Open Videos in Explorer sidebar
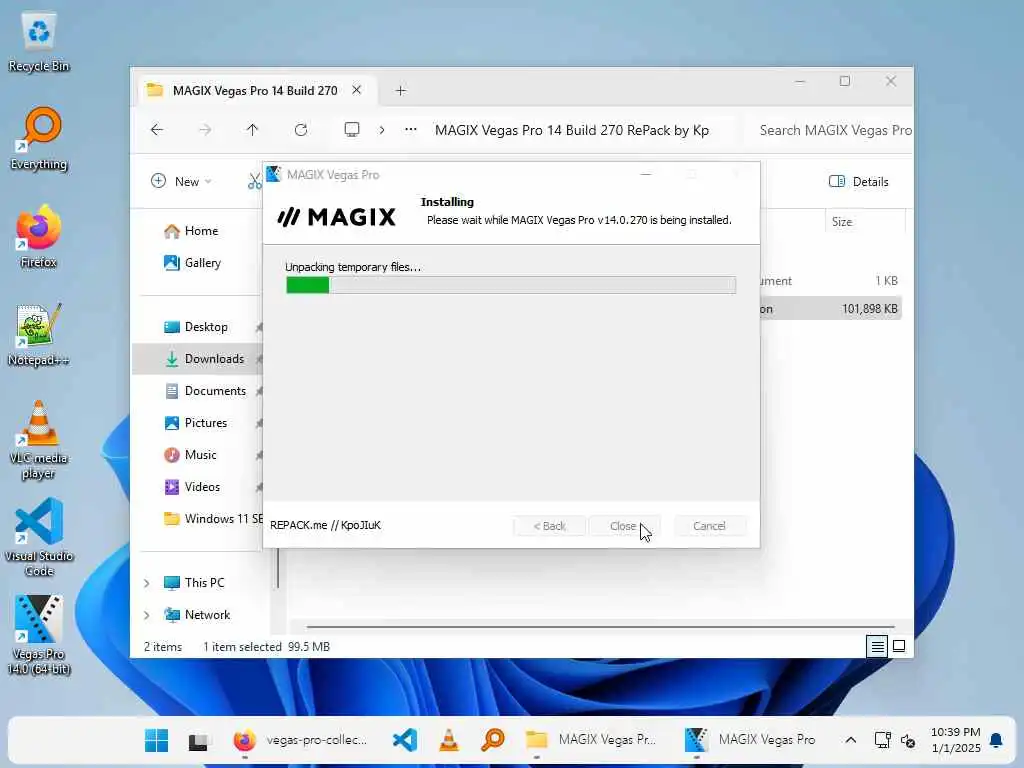 202,487
